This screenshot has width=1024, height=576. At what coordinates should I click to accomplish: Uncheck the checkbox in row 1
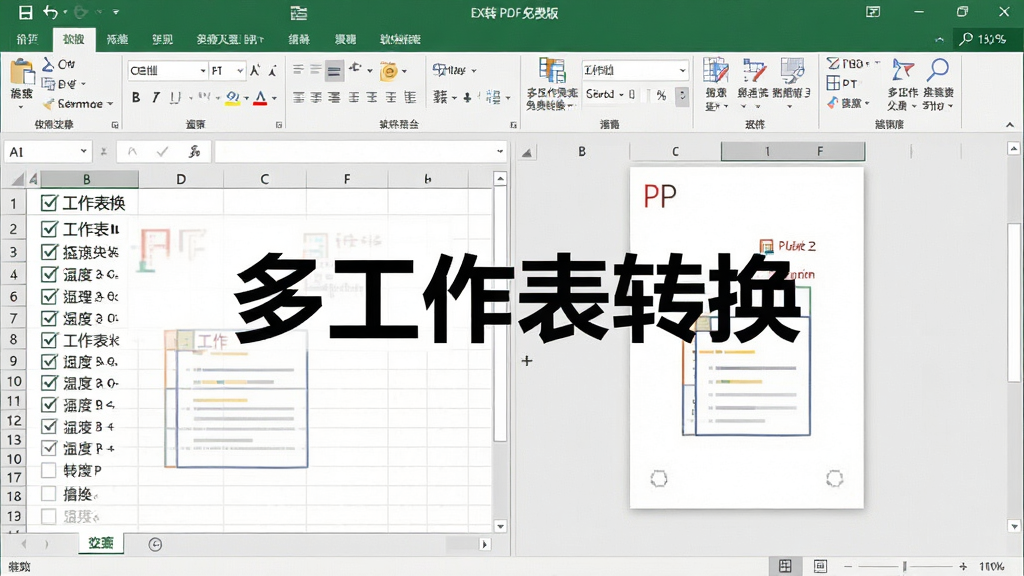click(49, 202)
